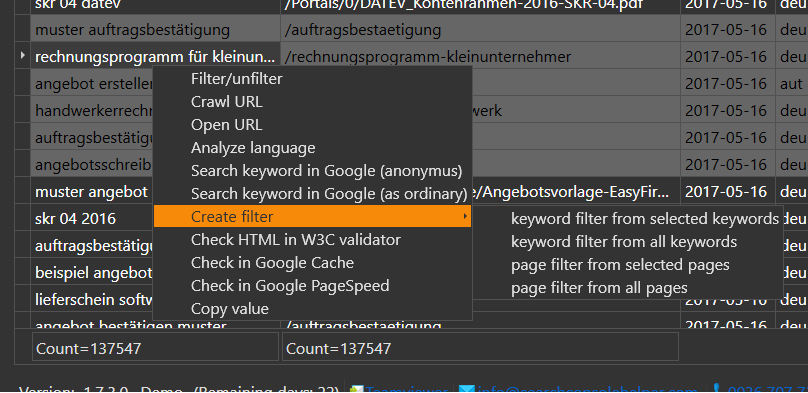This screenshot has height=393, width=808.
Task: Select keyword cell 'skr 04 2016'
Action: [93, 219]
